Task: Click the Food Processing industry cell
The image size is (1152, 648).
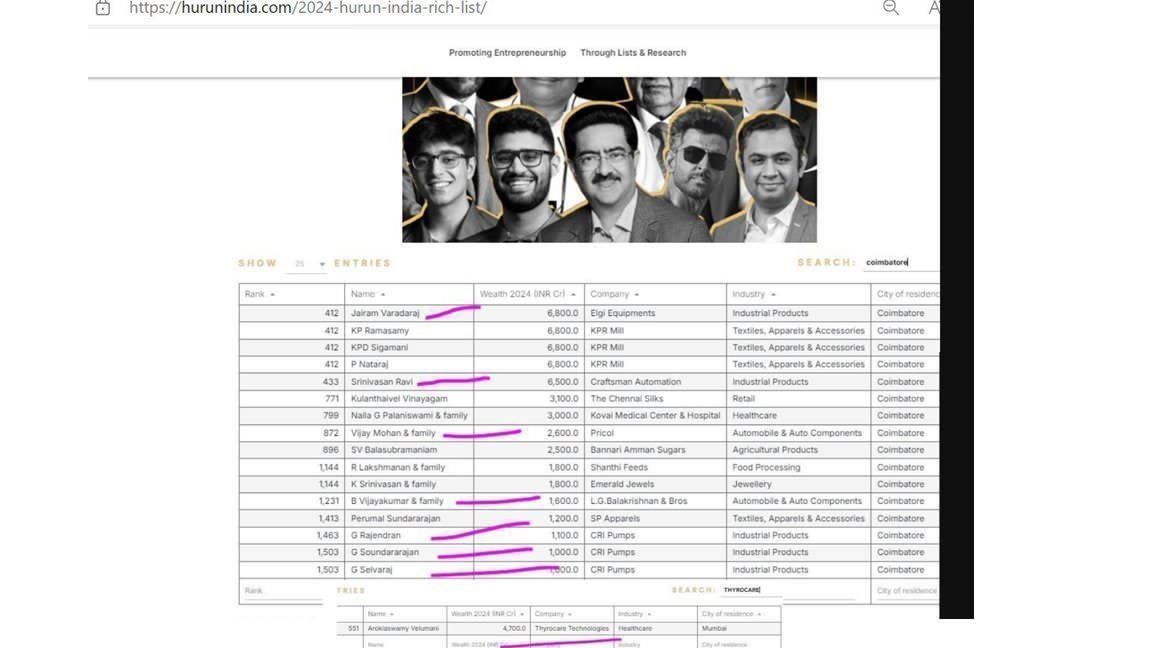Action: click(x=799, y=467)
